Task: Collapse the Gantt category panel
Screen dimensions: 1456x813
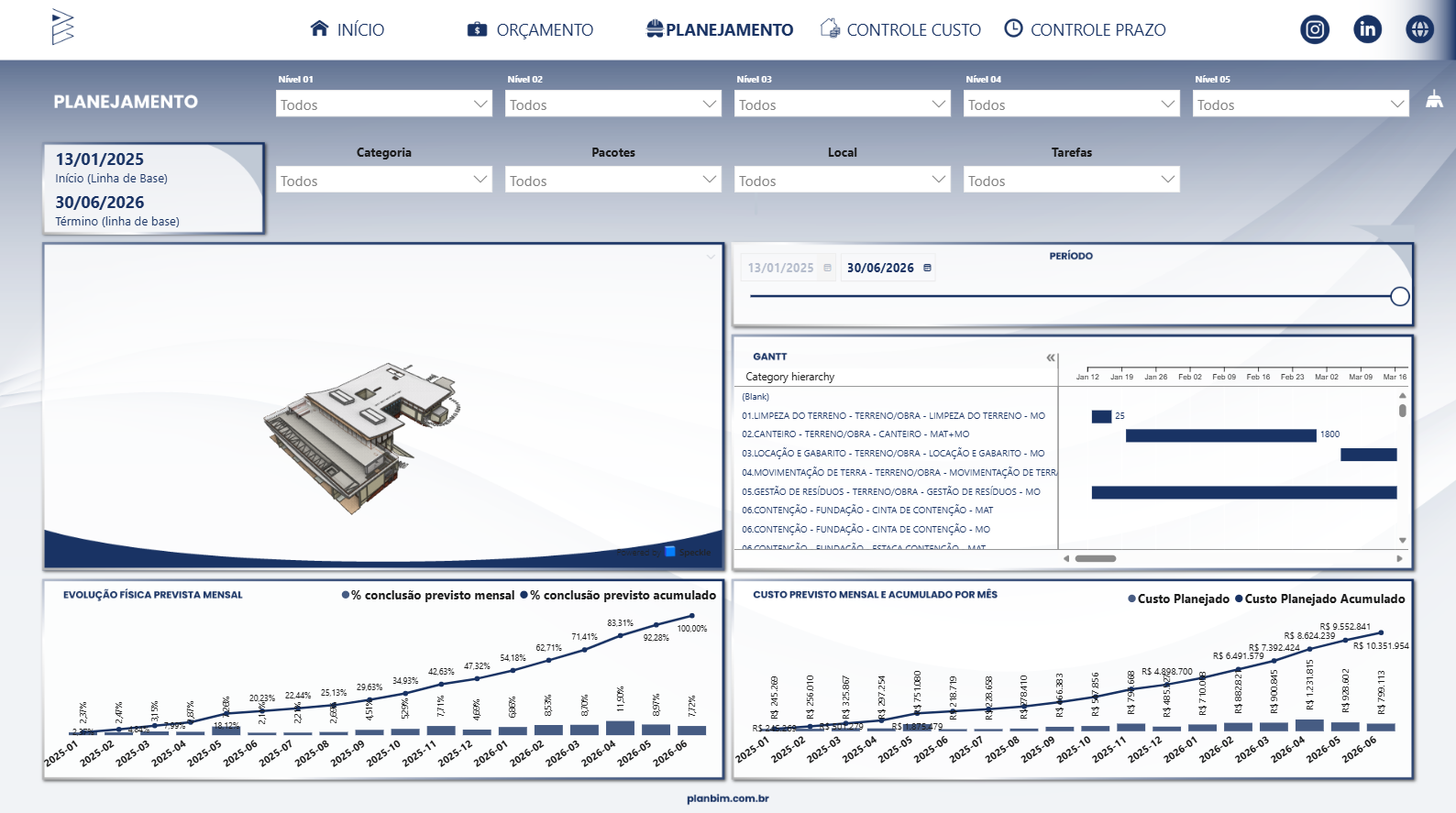Action: click(x=1051, y=357)
